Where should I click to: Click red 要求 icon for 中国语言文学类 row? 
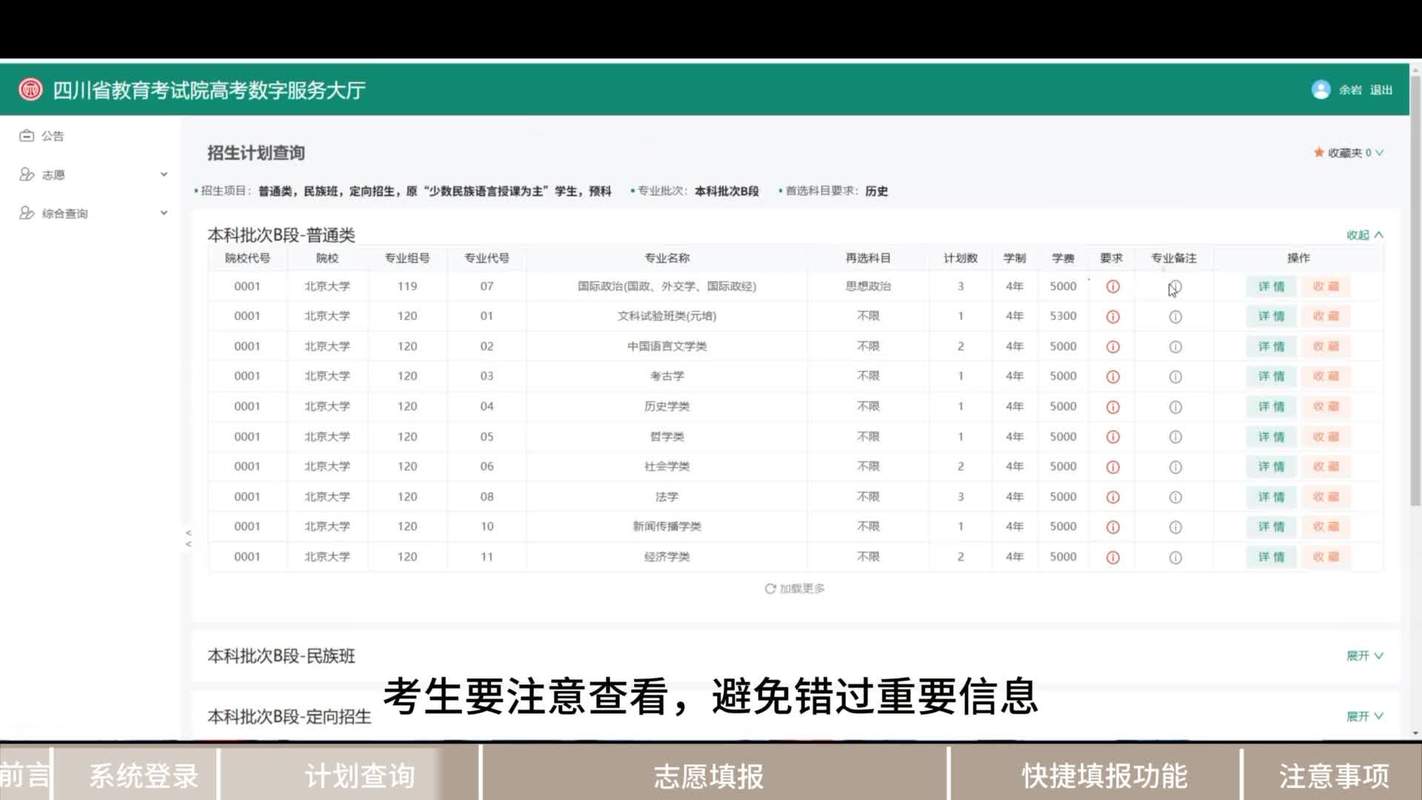[x=1112, y=347]
